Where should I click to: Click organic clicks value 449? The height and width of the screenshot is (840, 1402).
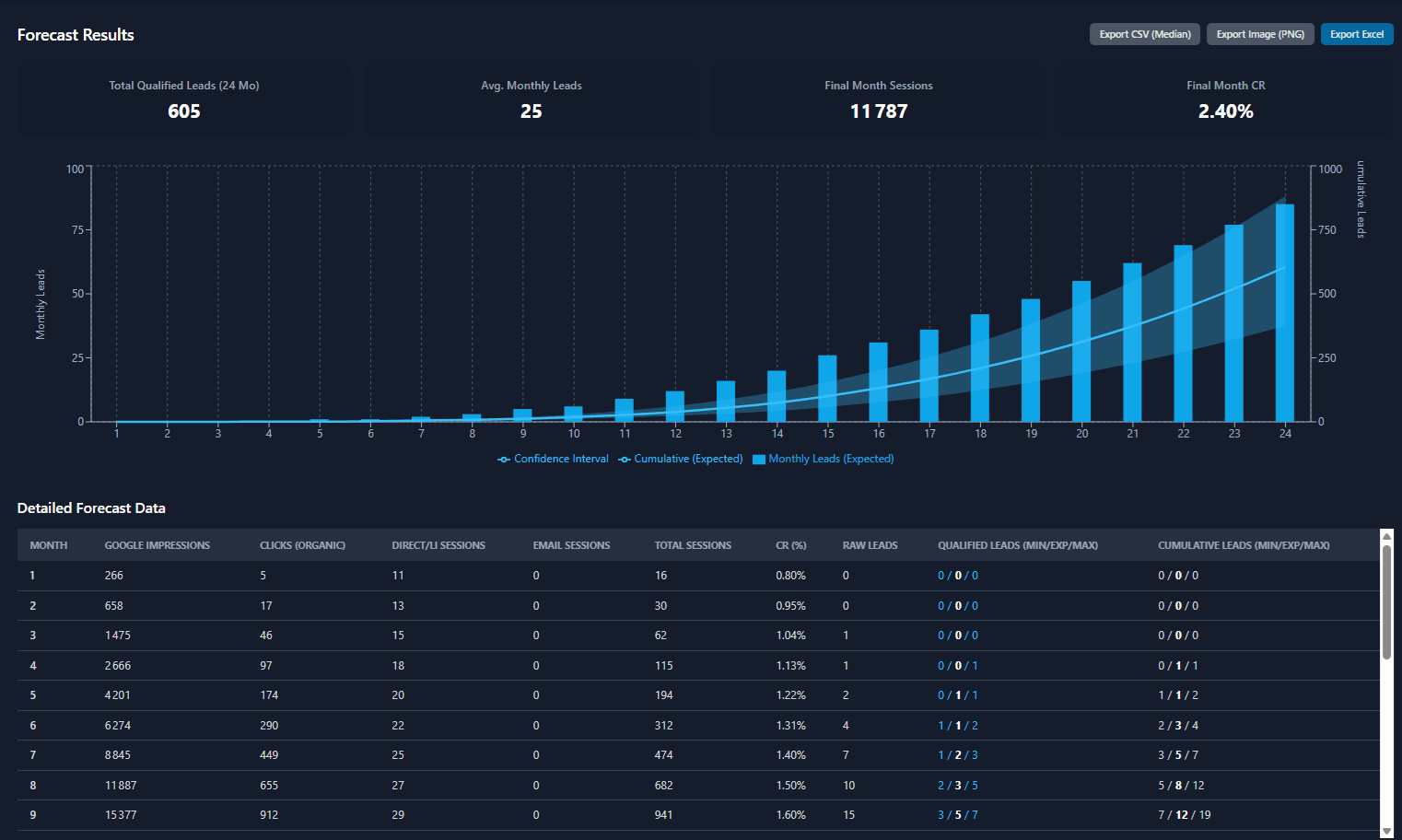[269, 755]
